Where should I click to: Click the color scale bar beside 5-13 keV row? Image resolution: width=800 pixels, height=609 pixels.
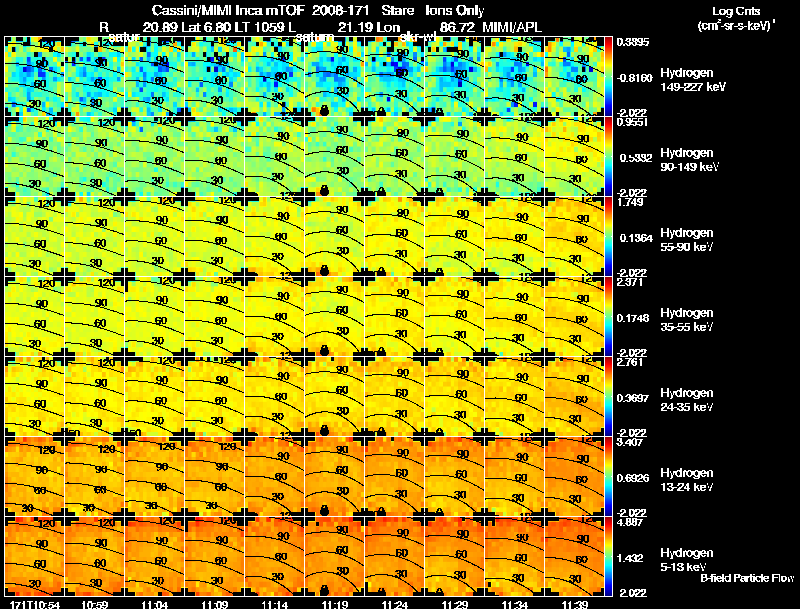pos(608,557)
